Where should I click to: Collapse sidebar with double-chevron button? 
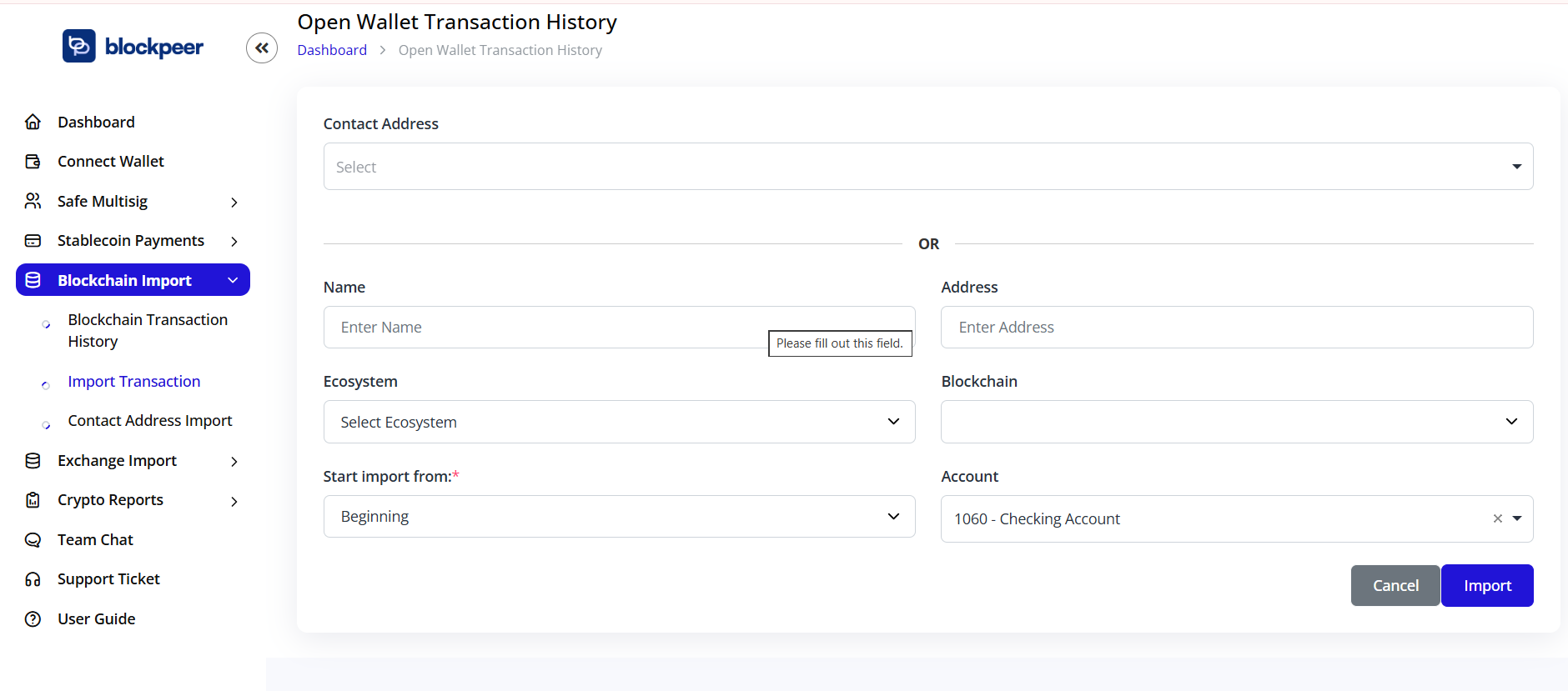262,48
